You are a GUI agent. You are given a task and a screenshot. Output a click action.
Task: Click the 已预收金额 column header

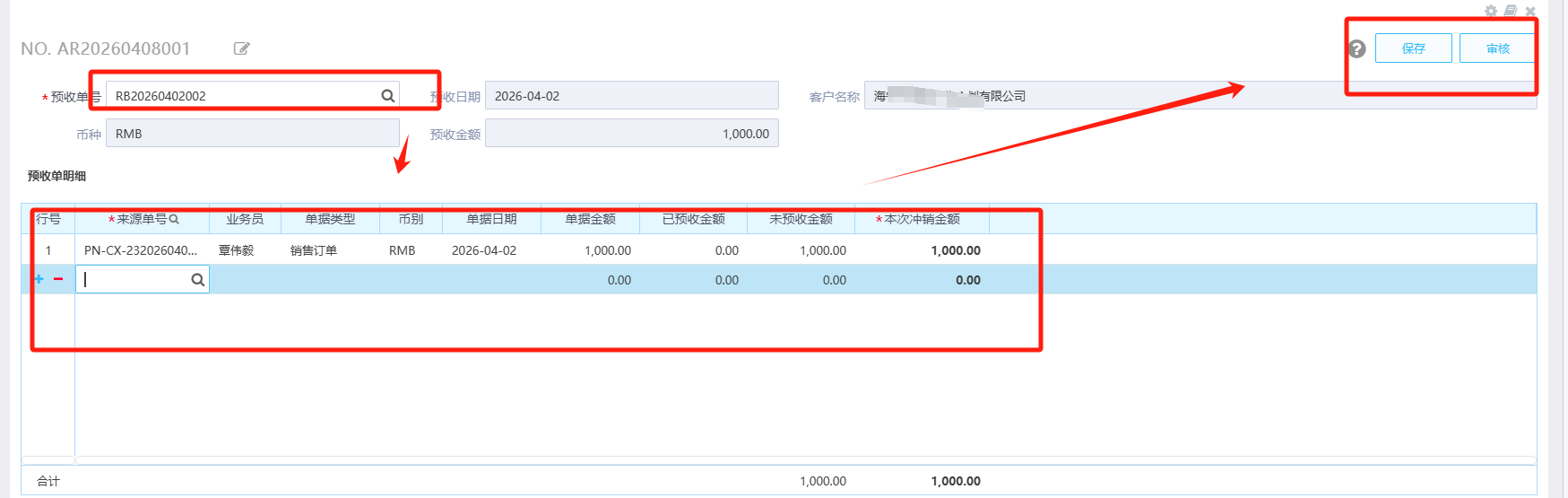pyautogui.click(x=693, y=219)
